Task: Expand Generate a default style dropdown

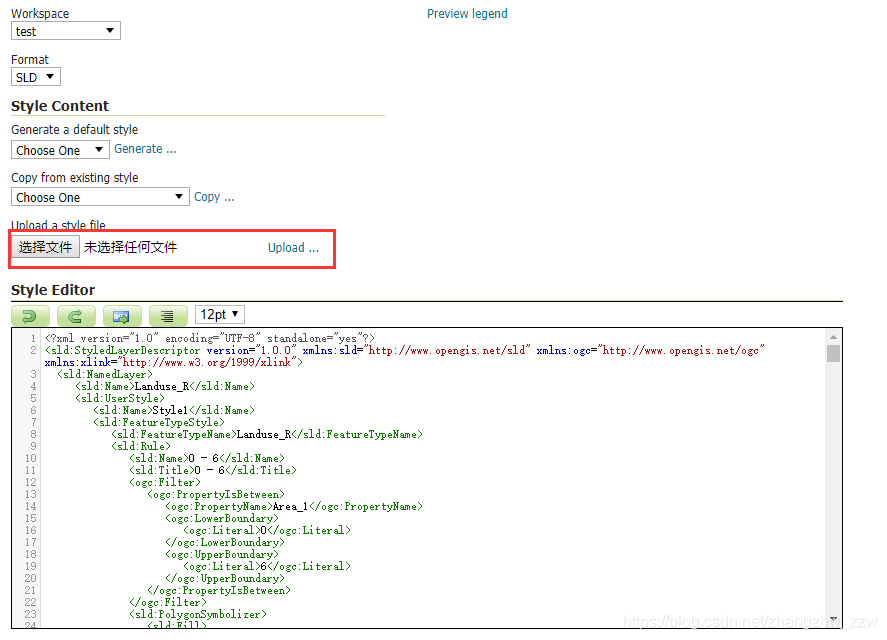Action: pyautogui.click(x=60, y=150)
